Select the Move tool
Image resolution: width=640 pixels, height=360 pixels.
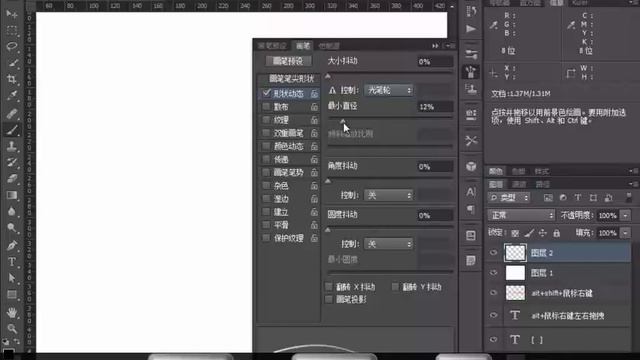[12, 14]
